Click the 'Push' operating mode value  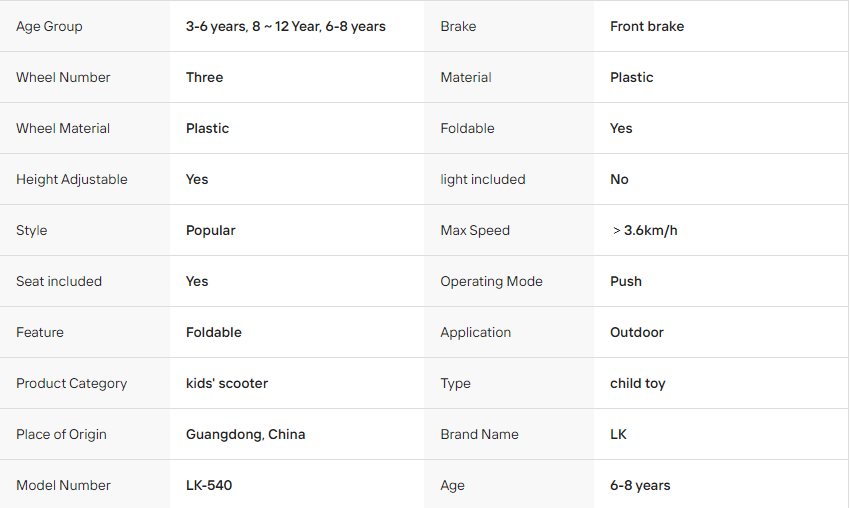pyautogui.click(x=626, y=281)
